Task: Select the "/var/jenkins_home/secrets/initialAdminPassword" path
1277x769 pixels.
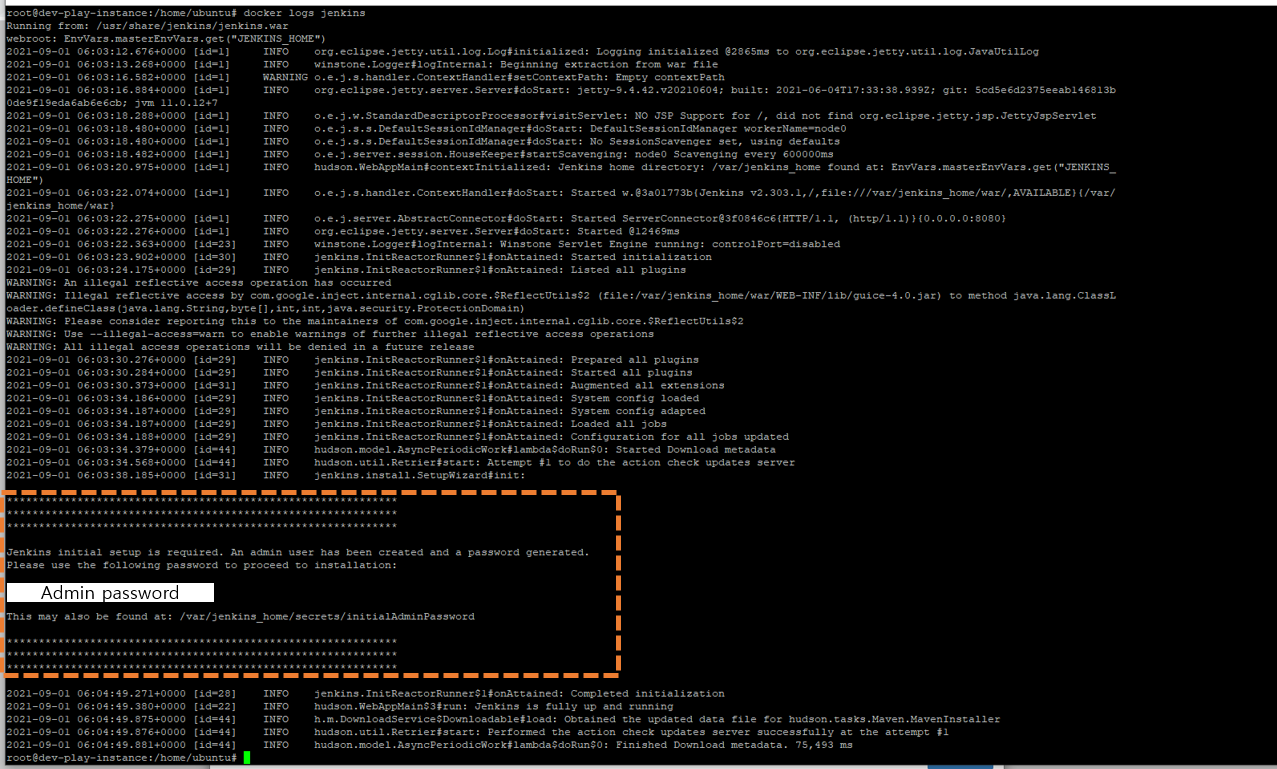Action: pyautogui.click(x=328, y=617)
